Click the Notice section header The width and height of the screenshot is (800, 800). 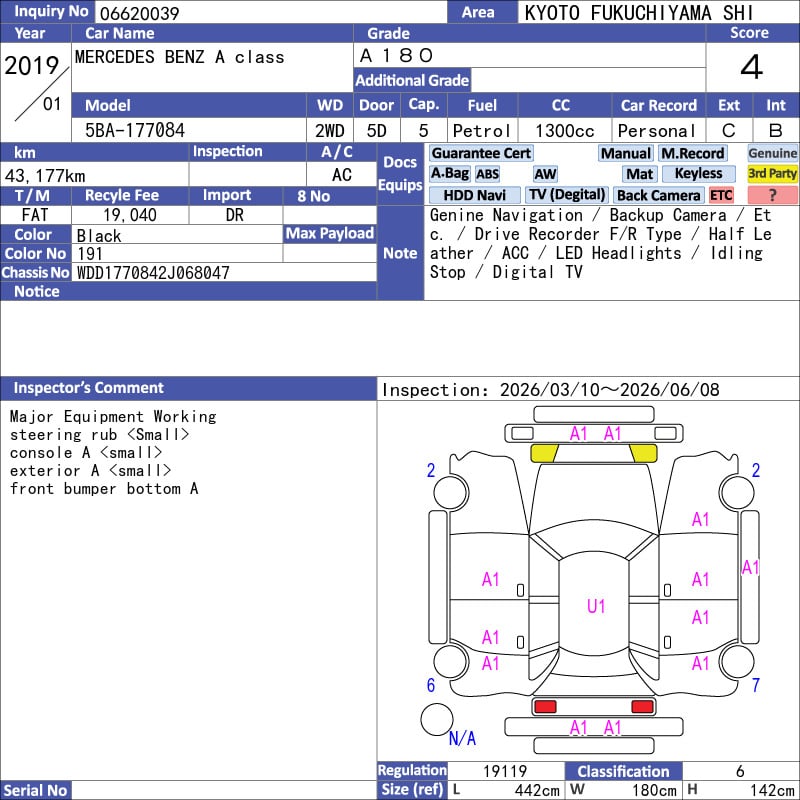tap(36, 291)
